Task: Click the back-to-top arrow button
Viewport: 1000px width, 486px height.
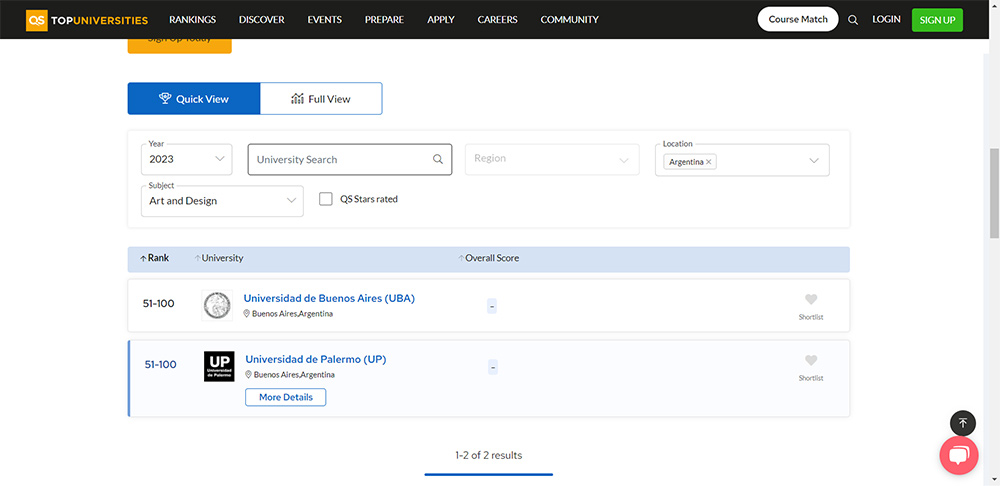Action: pyautogui.click(x=963, y=423)
